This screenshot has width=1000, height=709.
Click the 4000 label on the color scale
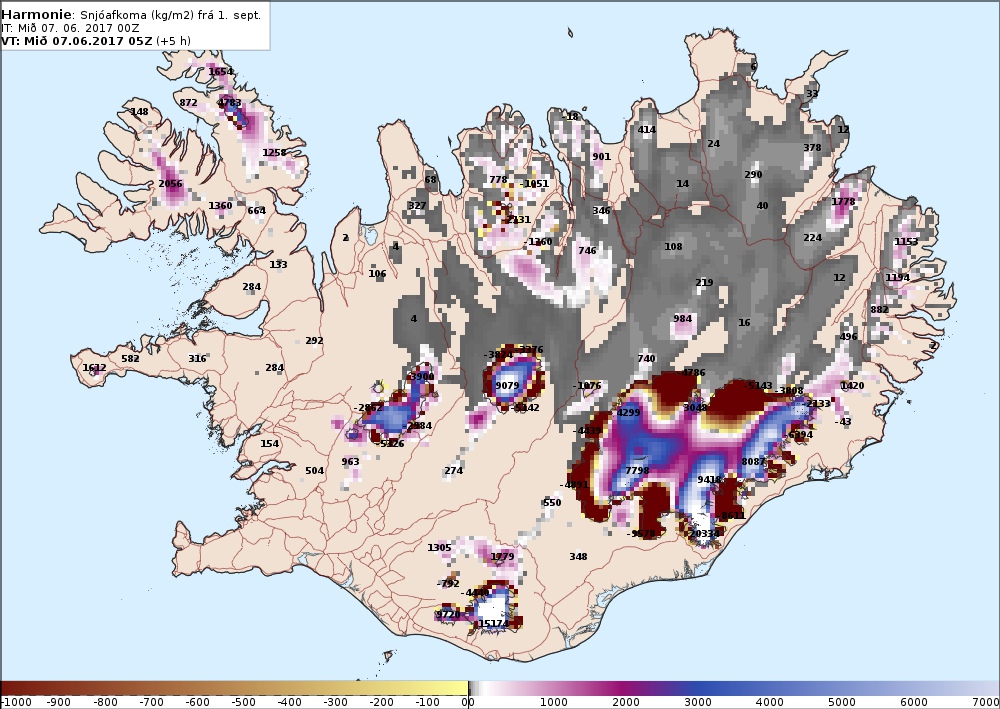(769, 703)
